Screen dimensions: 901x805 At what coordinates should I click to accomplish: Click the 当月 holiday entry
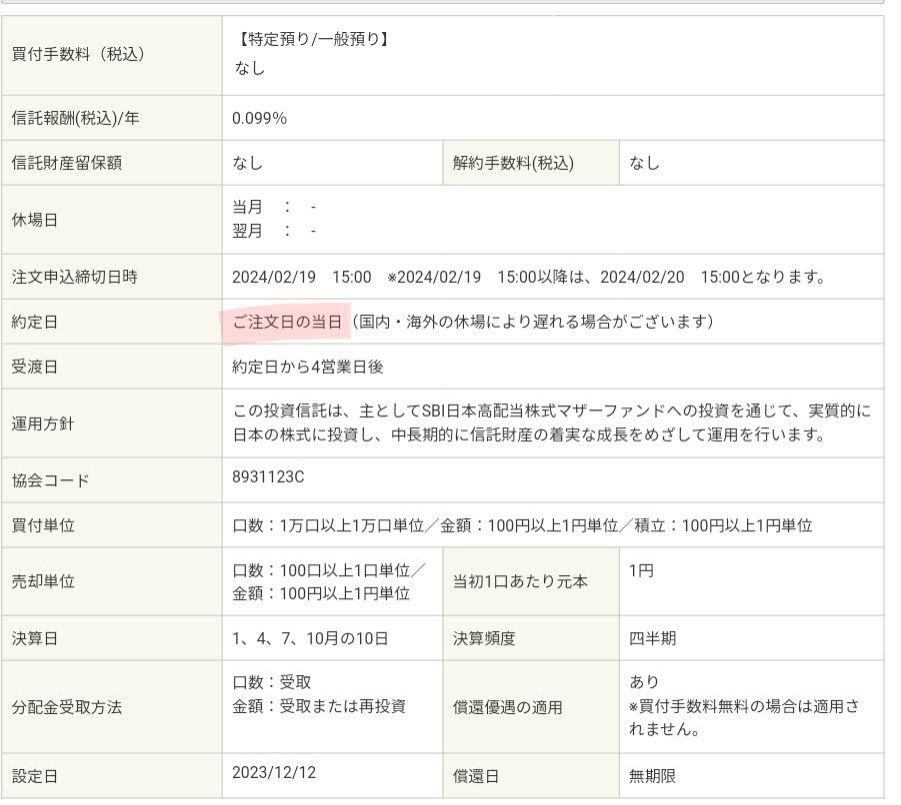click(x=274, y=206)
